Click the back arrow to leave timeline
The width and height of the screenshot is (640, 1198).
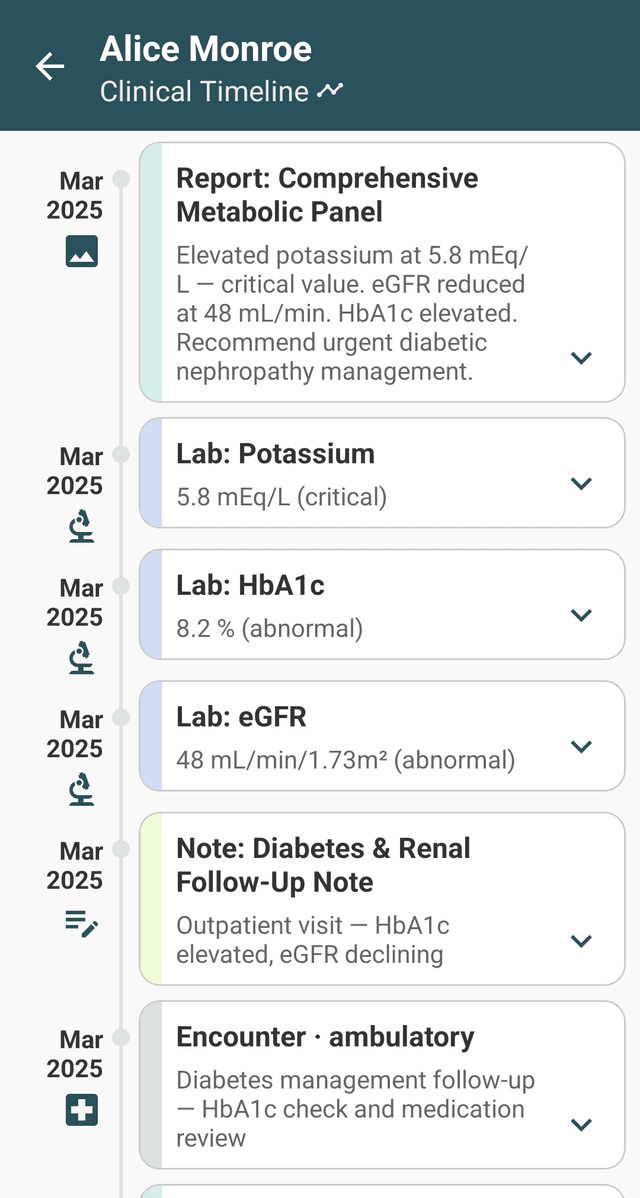click(48, 66)
